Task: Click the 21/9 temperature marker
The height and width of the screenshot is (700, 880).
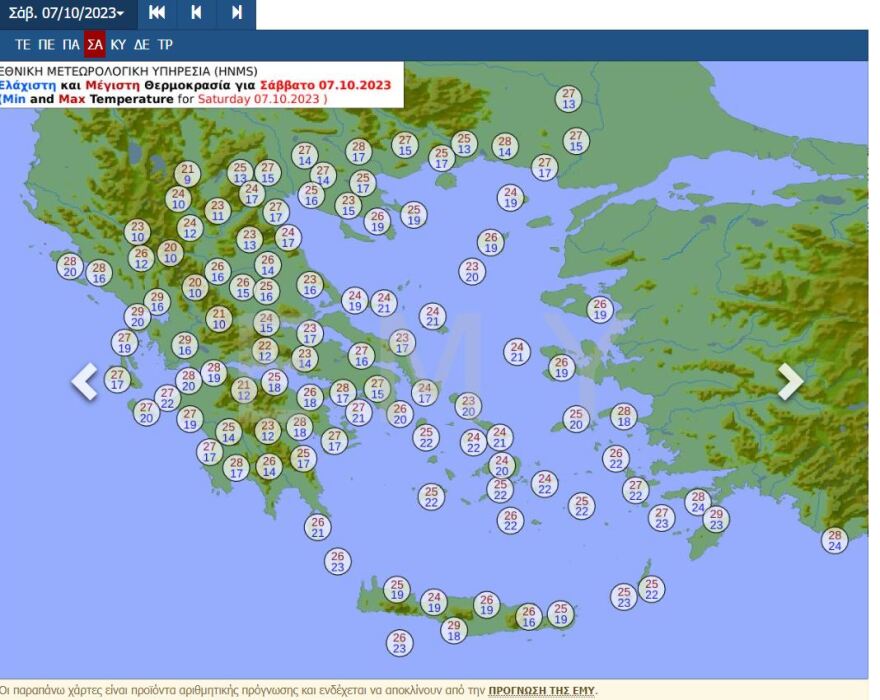Action: coord(187,174)
